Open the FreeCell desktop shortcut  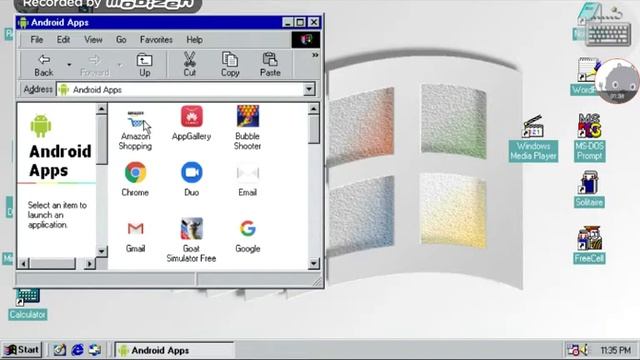589,245
